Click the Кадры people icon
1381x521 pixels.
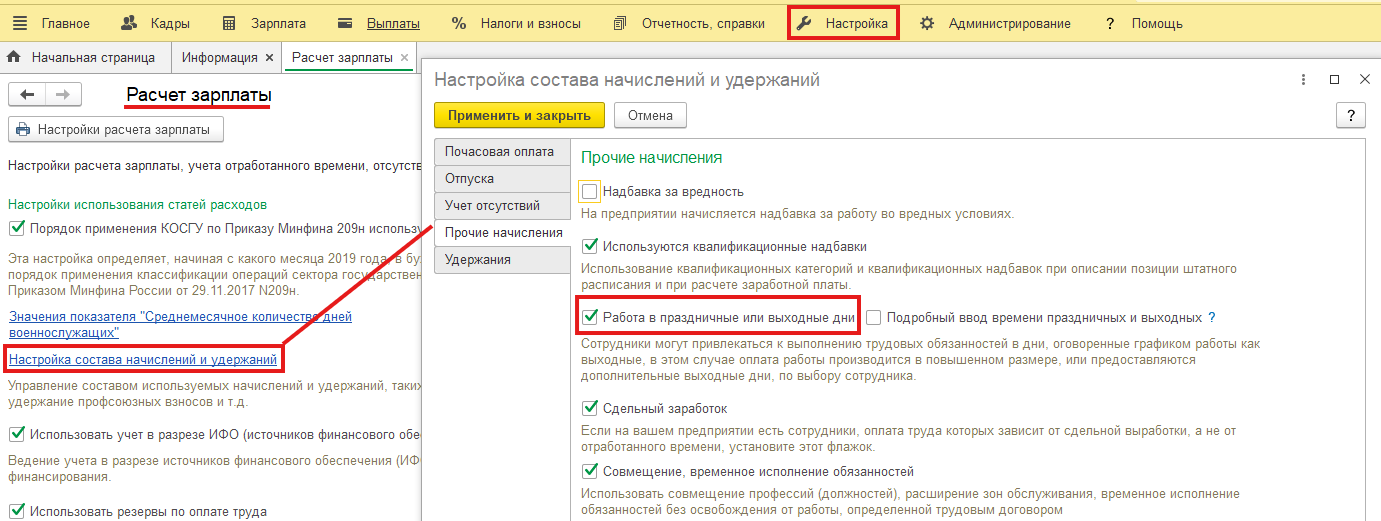click(128, 23)
